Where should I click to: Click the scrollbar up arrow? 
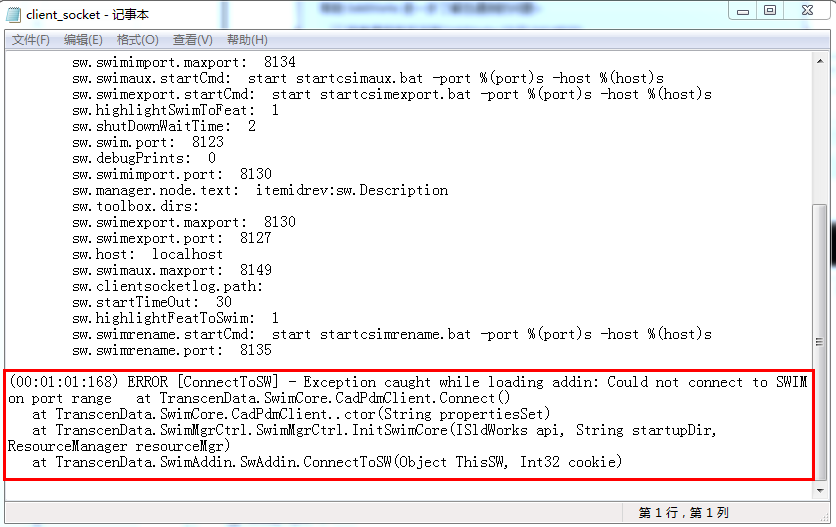tap(819, 60)
